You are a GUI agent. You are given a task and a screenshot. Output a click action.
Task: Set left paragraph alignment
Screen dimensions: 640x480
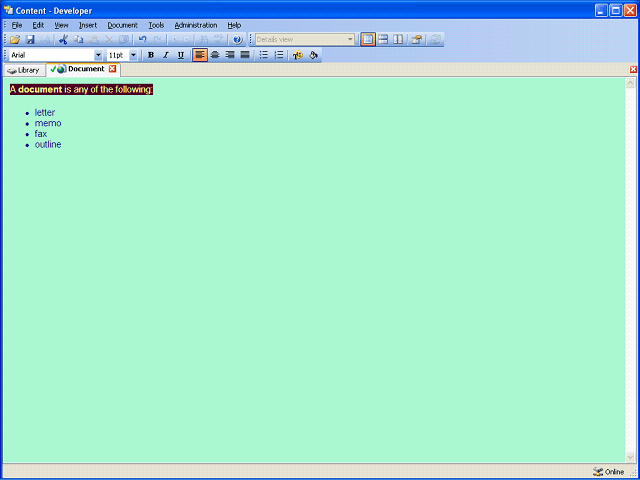[x=200, y=55]
